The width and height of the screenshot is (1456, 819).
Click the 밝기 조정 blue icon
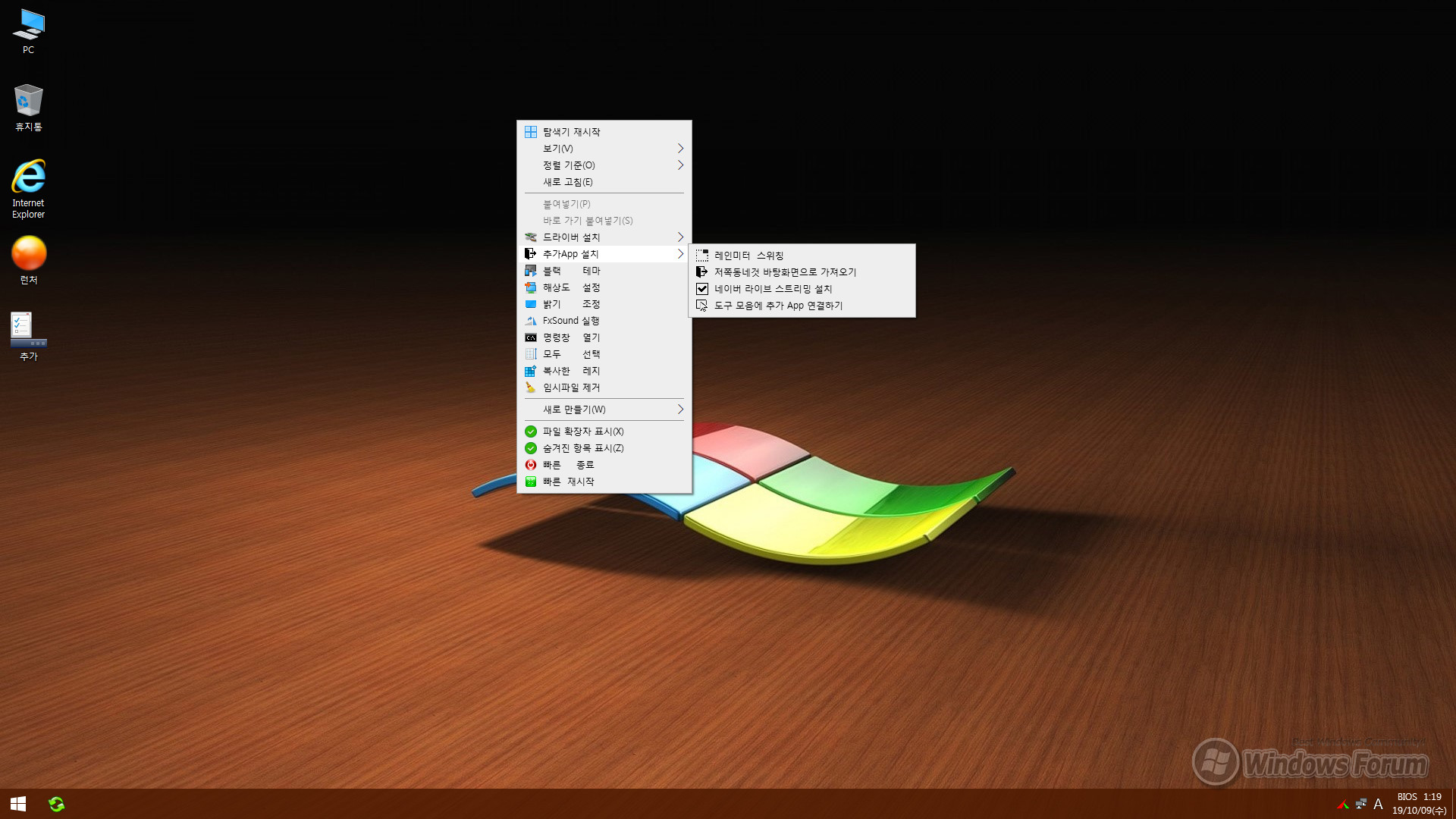tap(531, 304)
